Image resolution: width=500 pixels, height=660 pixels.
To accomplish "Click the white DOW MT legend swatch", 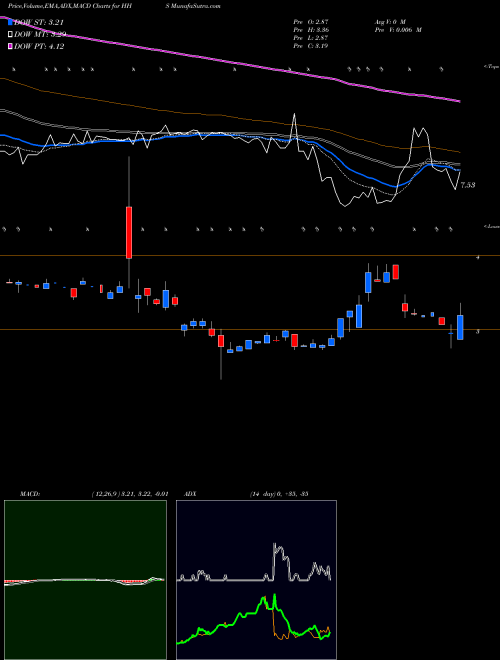I will [x=10, y=35].
